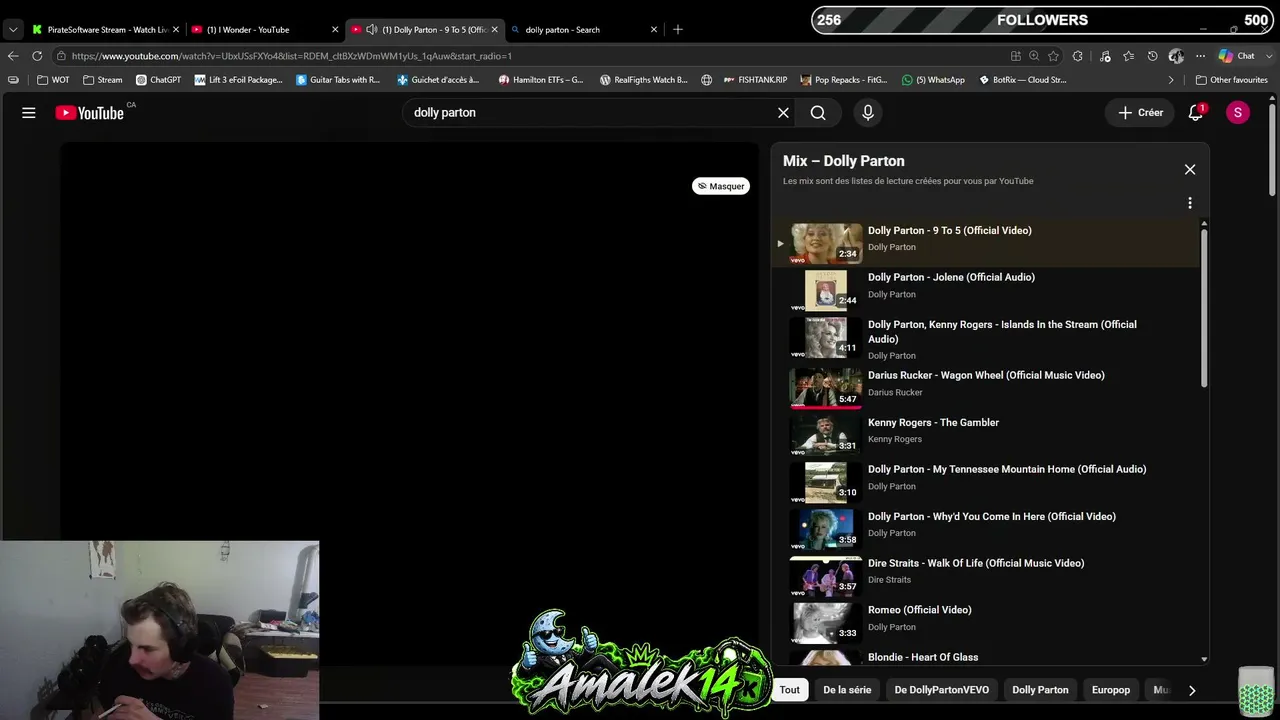Select Blondie 'Heart Of Glass'

pyautogui.click(x=985, y=657)
